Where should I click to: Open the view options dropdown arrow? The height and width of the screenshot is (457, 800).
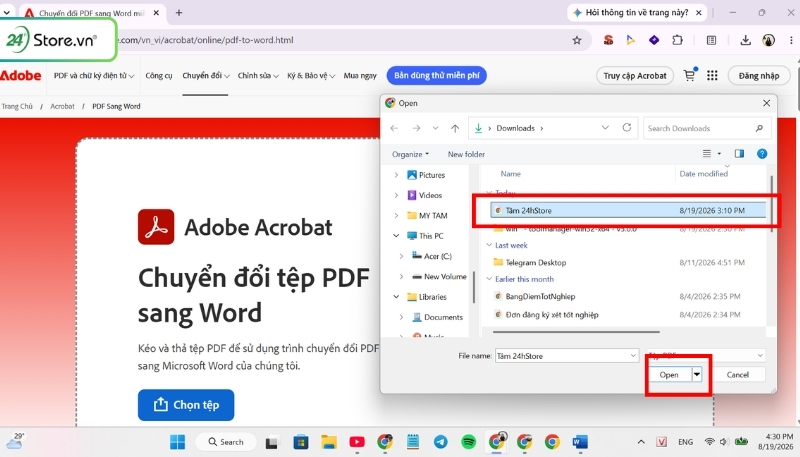[x=719, y=154]
